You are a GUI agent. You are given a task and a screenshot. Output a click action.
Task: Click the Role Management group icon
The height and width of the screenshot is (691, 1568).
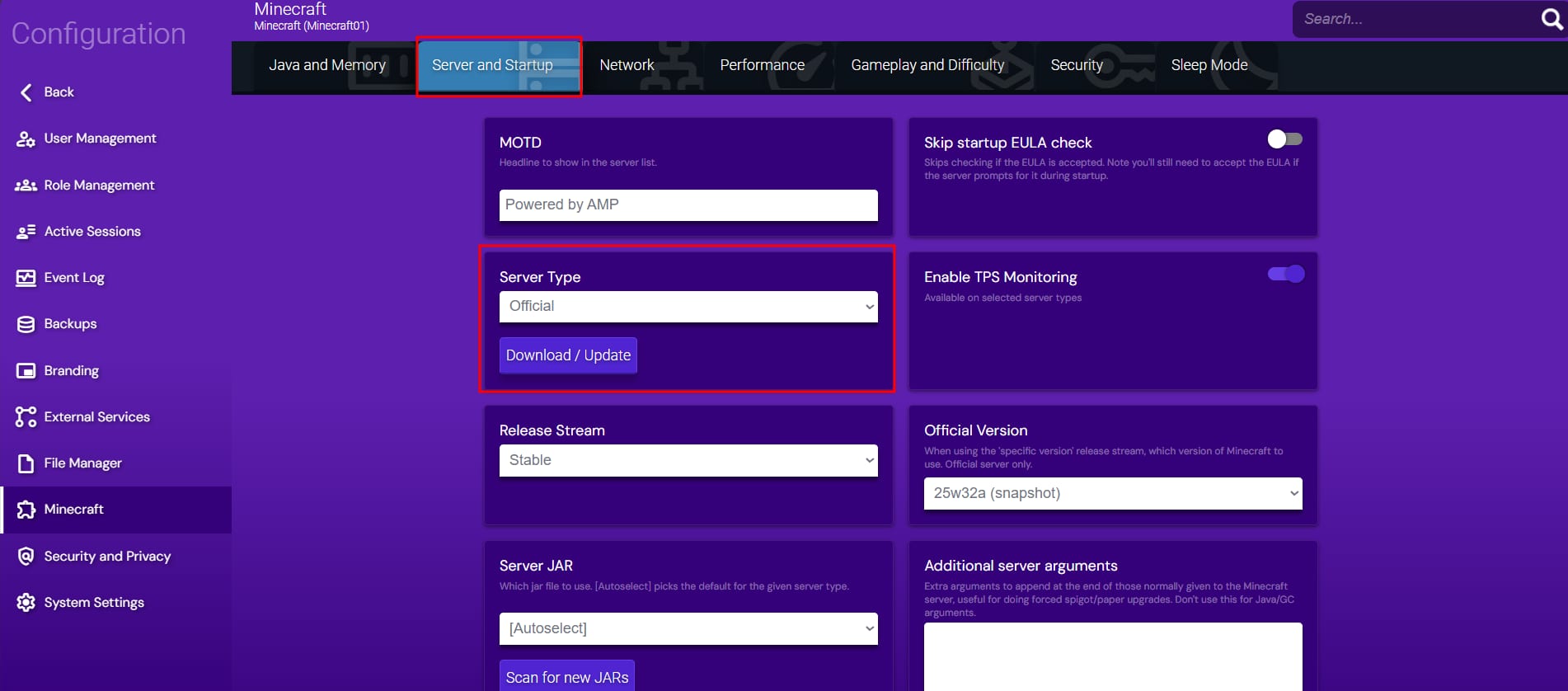click(x=26, y=186)
